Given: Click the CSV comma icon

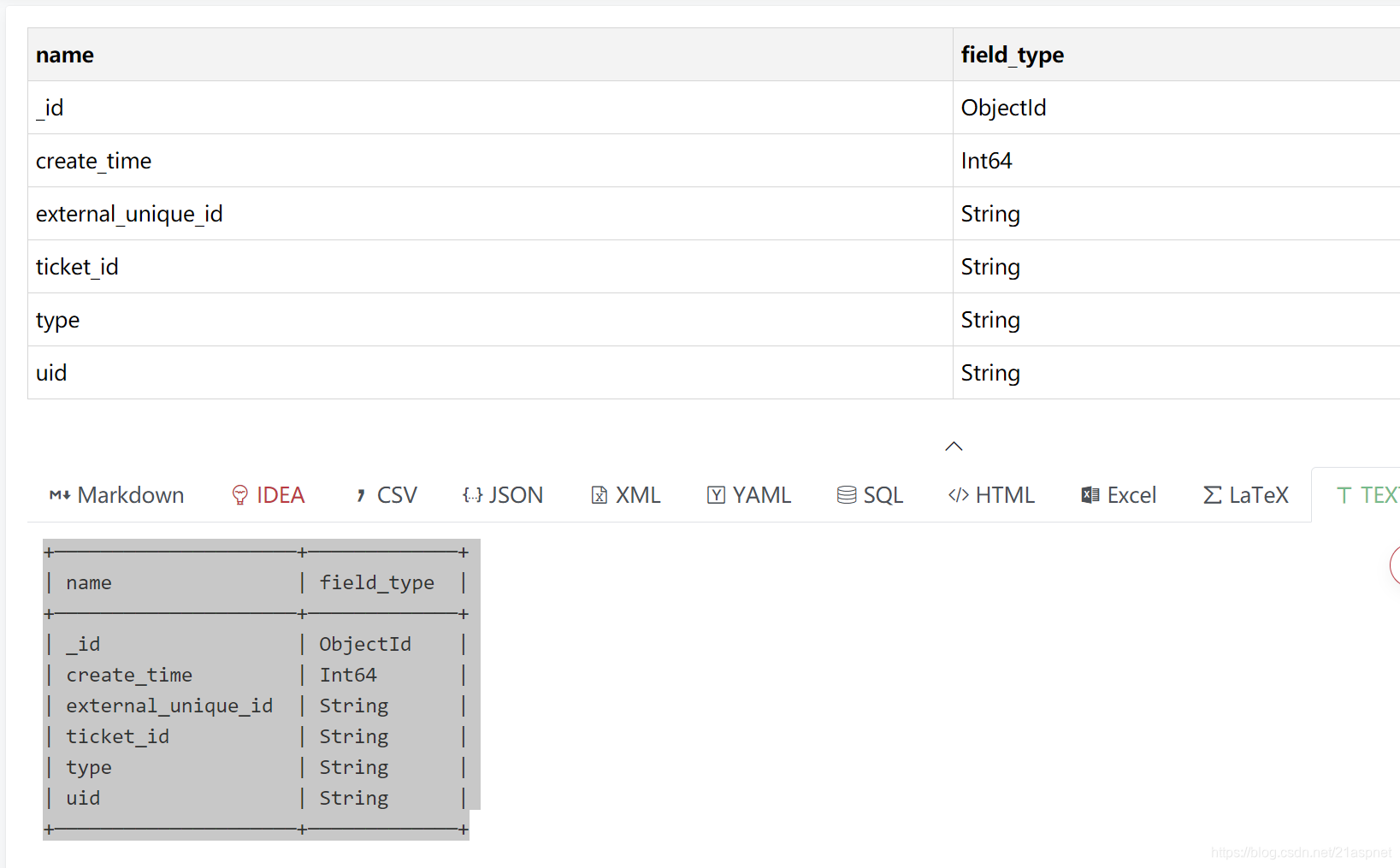Looking at the screenshot, I should coord(361,496).
